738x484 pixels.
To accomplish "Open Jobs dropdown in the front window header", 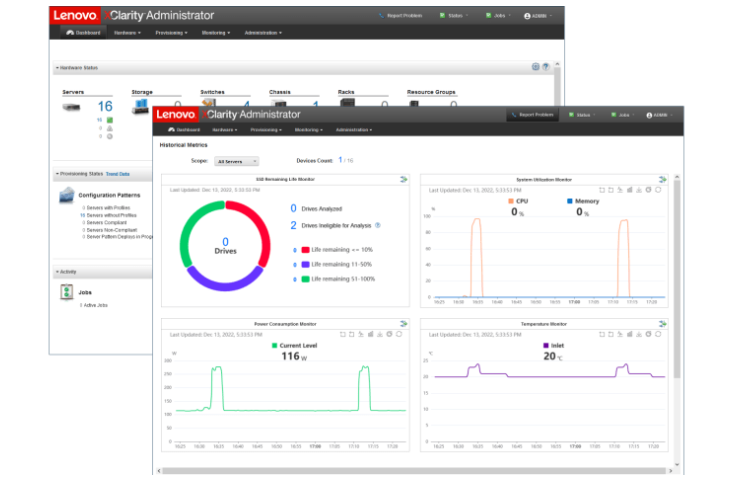I will pyautogui.click(x=623, y=115).
